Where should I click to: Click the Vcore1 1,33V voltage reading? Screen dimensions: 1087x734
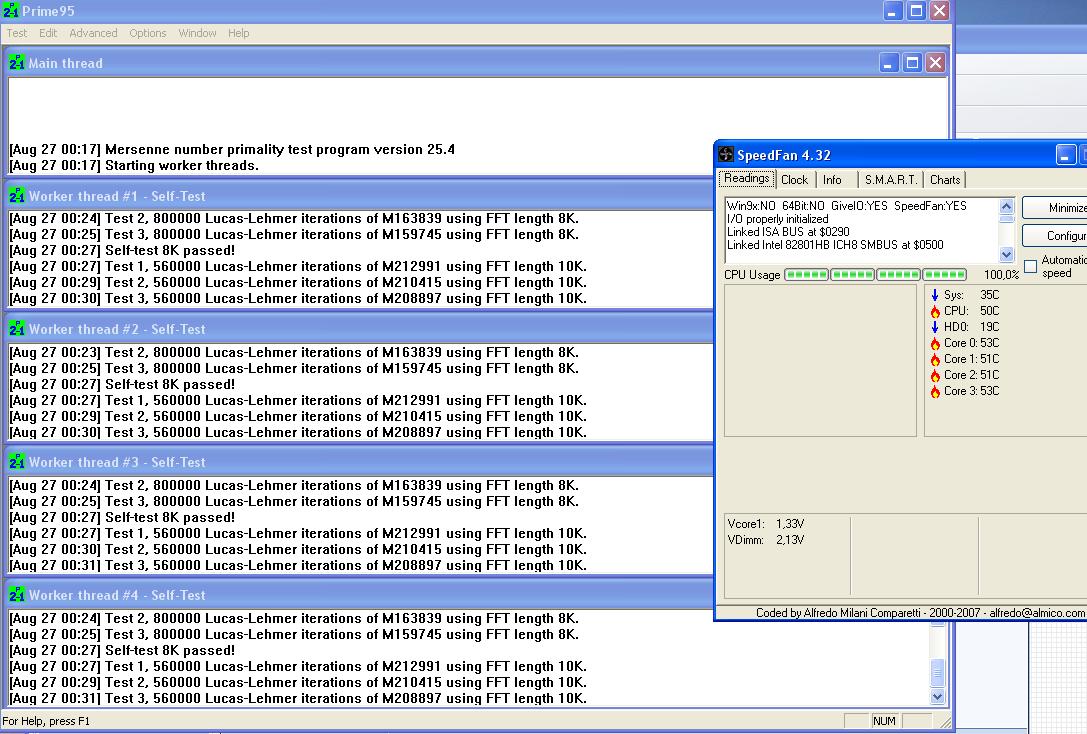(766, 524)
